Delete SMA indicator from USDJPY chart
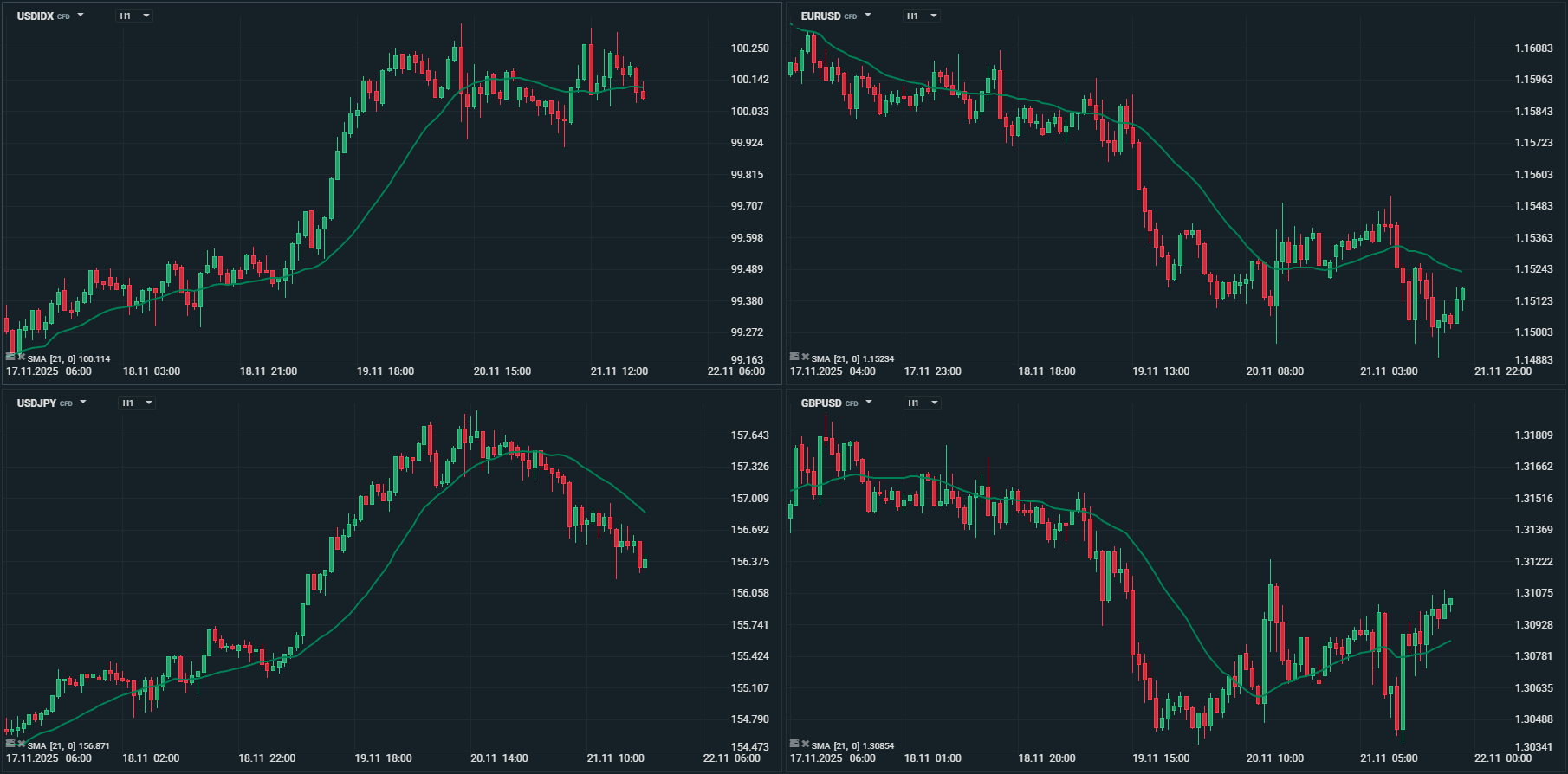Image resolution: width=1568 pixels, height=774 pixels. pyautogui.click(x=21, y=744)
